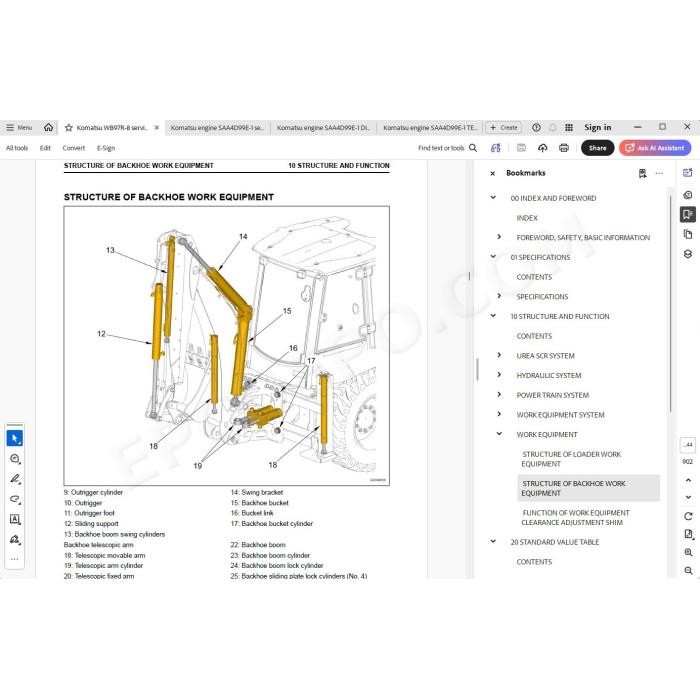Open CONTENTS under 20 STANDARD VALUE TABLE
Image resolution: width=700 pixels, height=700 pixels.
(x=534, y=562)
